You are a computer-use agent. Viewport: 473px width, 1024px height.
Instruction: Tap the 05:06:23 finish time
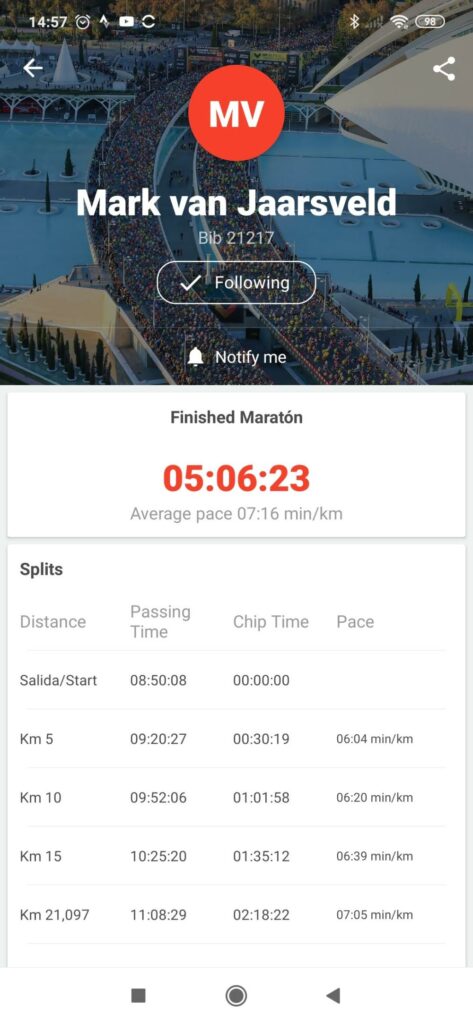point(236,478)
